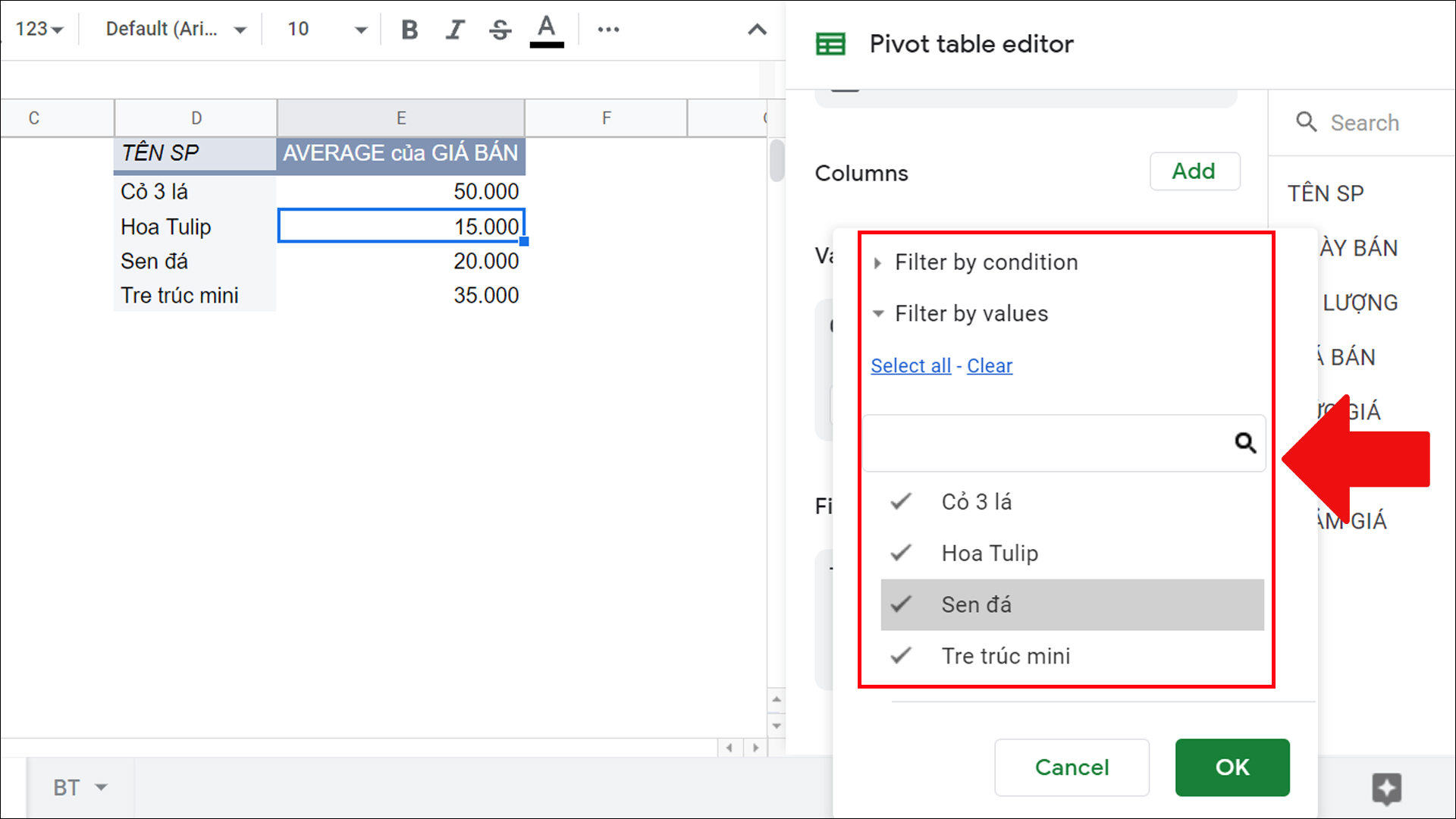Click the Italic formatting icon
Screen dimensions: 1456x819
point(454,28)
